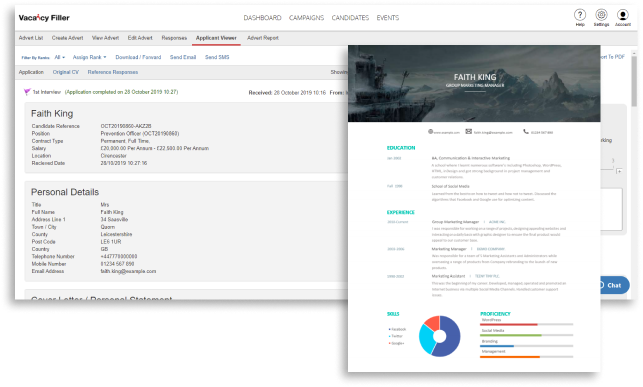The width and height of the screenshot is (643, 387).
Task: Click the purple 1st Interview rank flag
Action: [27, 92]
